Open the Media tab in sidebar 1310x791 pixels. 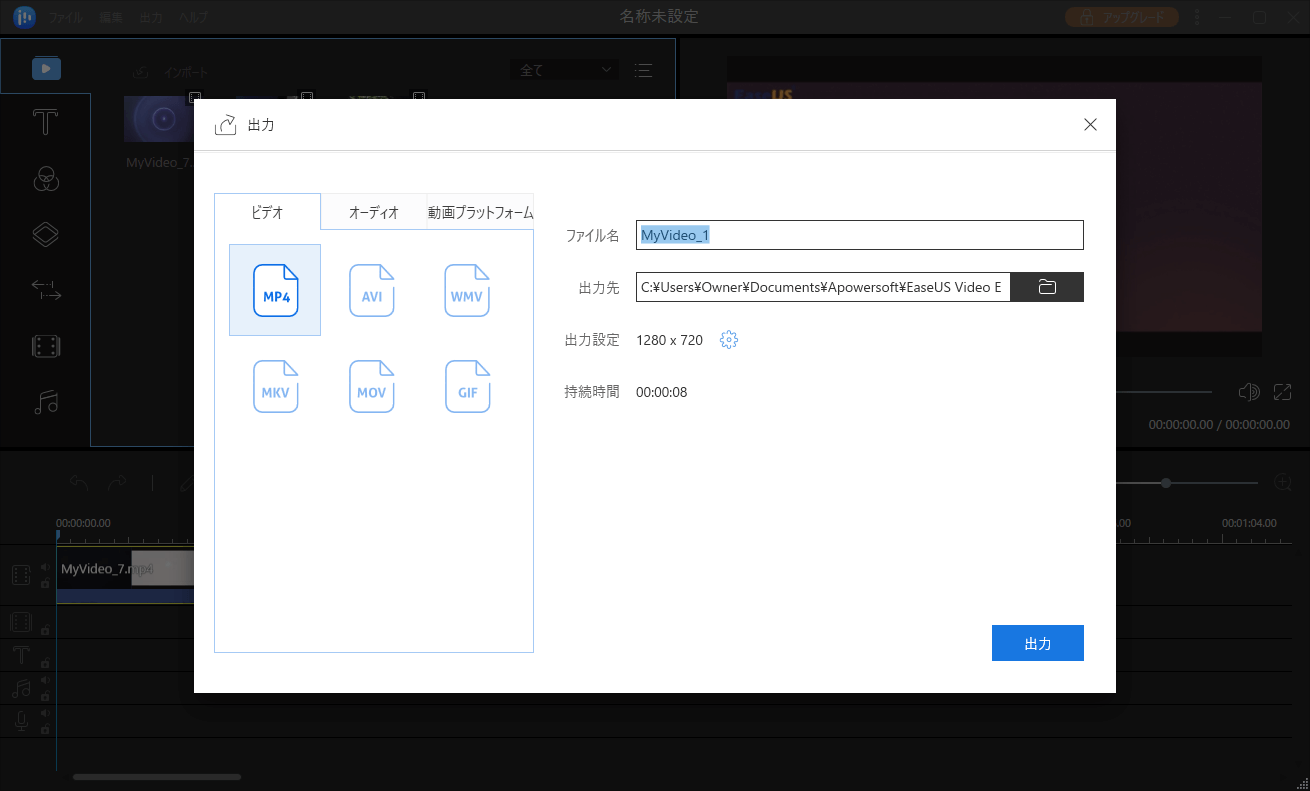(x=46, y=69)
